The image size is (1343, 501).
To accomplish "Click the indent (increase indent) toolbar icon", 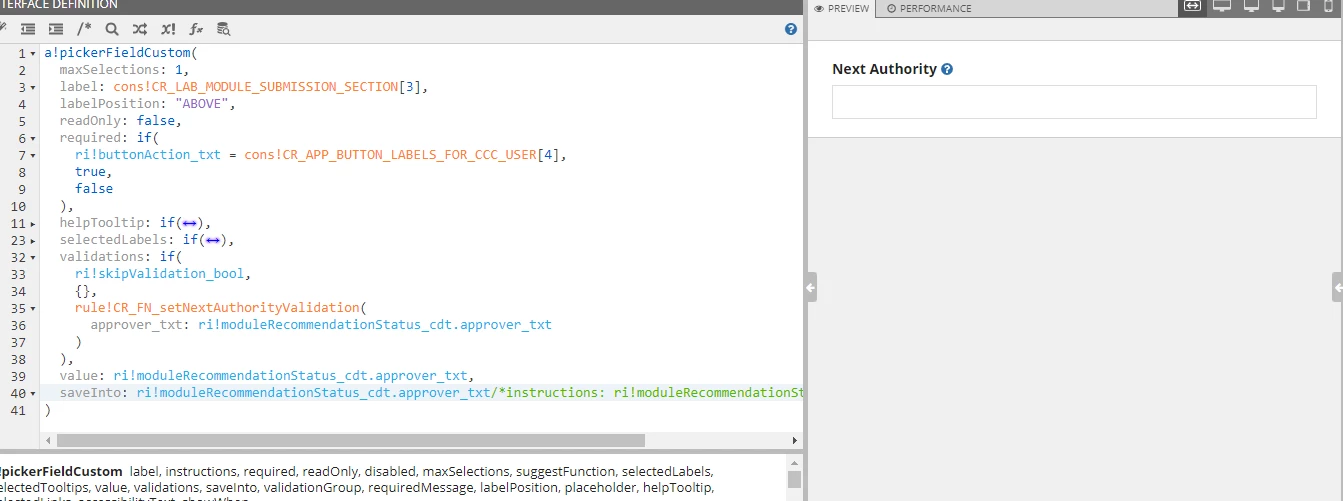I will [56, 29].
